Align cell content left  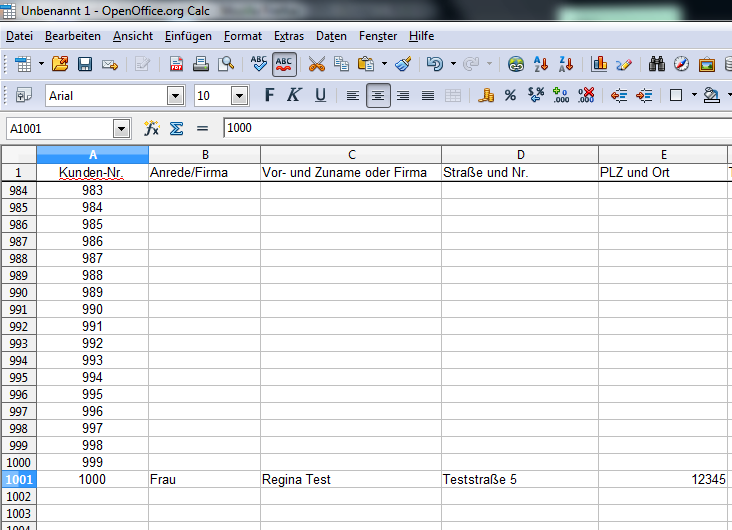click(x=352, y=96)
